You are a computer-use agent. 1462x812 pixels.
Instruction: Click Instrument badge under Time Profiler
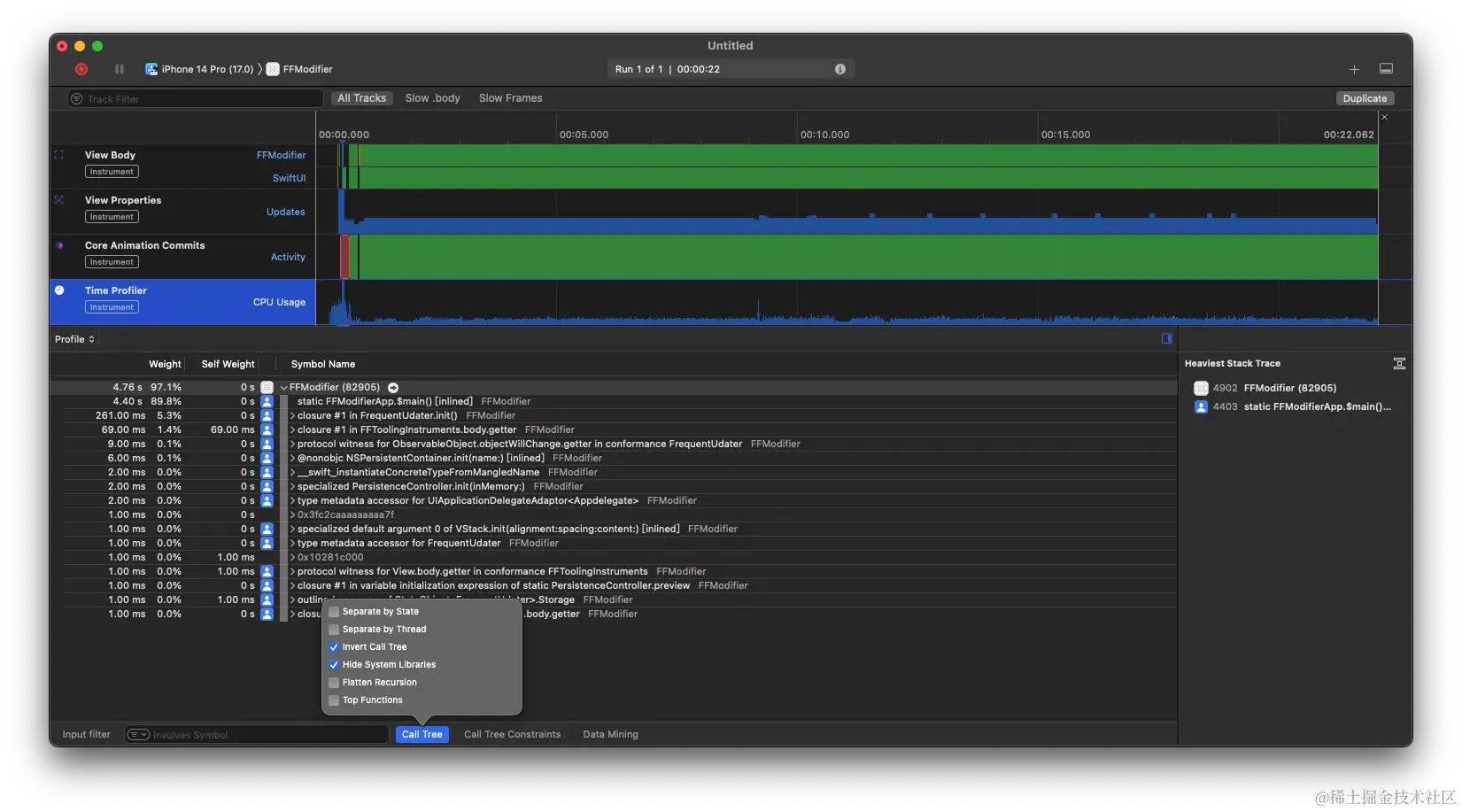tap(112, 307)
